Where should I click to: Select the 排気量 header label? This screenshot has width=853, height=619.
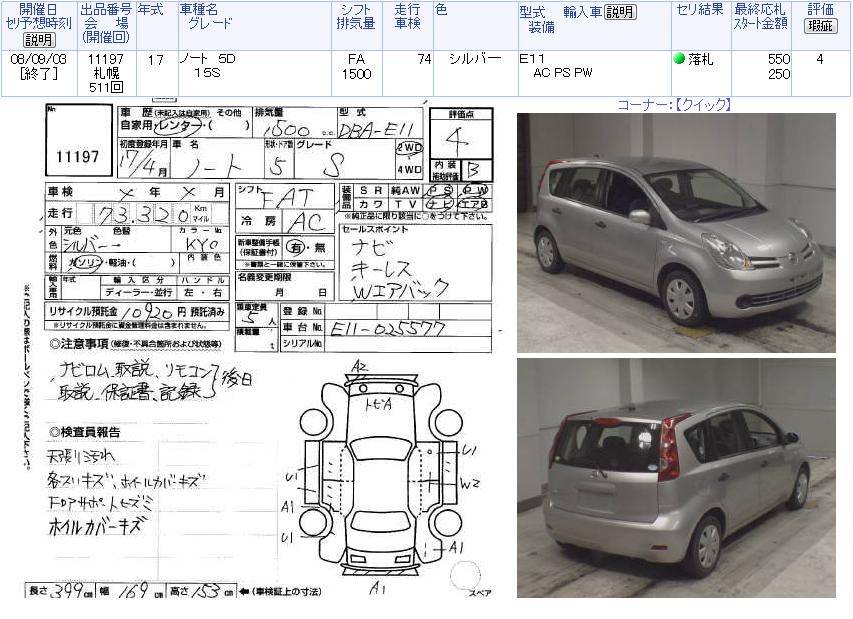(x=356, y=23)
